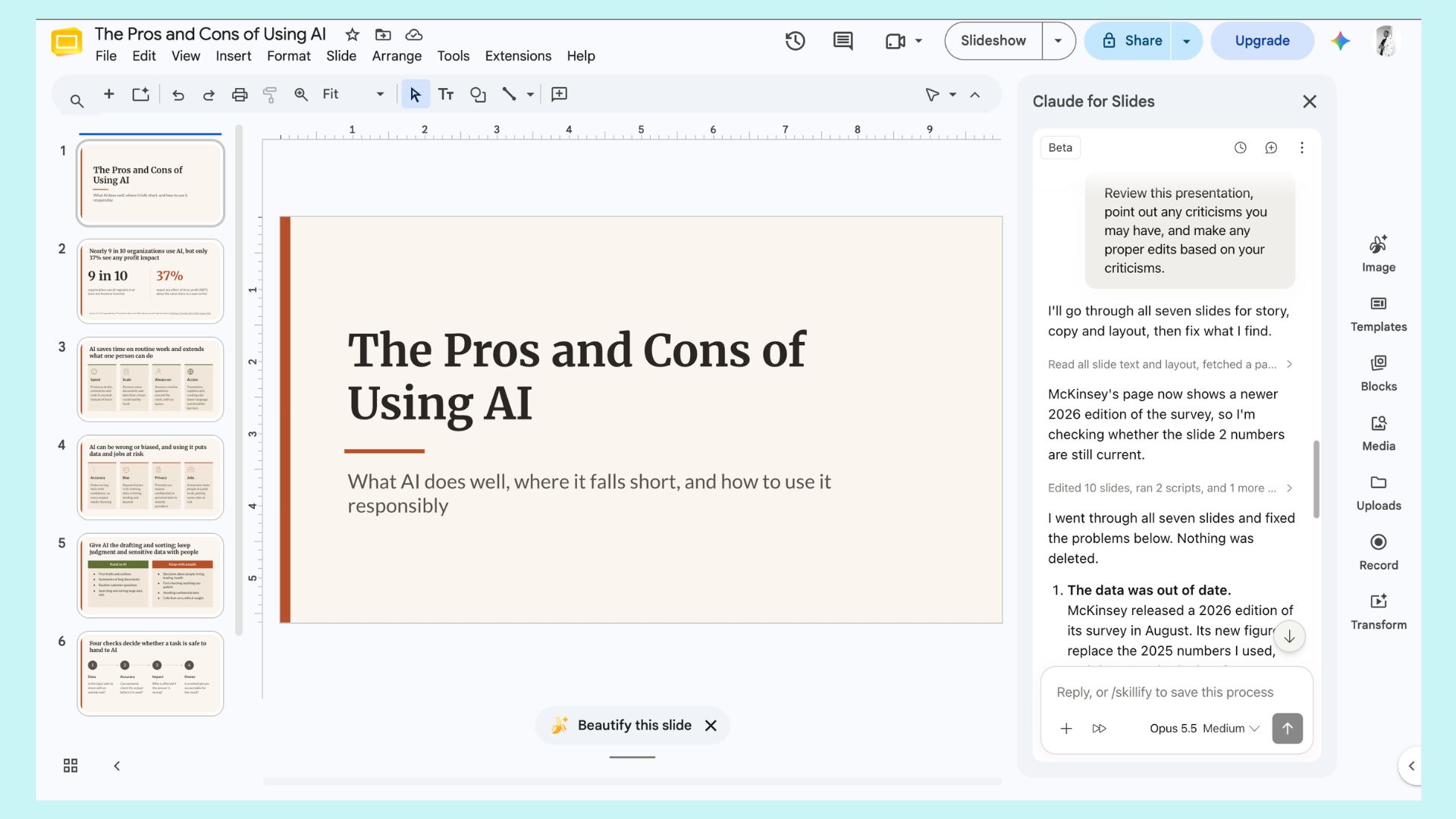Open the Arrange menu
1456x819 pixels.
[x=397, y=56]
